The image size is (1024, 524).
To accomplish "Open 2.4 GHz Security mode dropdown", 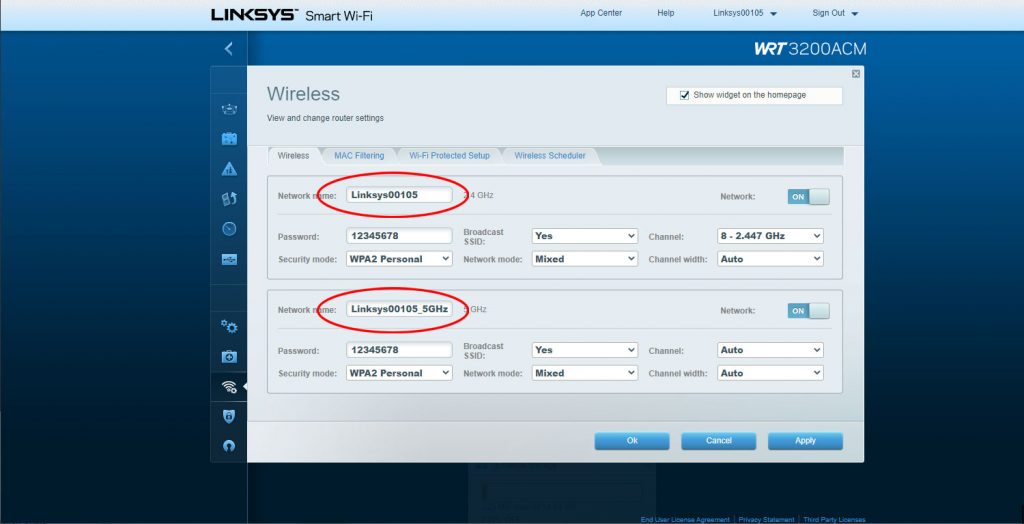I will (x=399, y=259).
